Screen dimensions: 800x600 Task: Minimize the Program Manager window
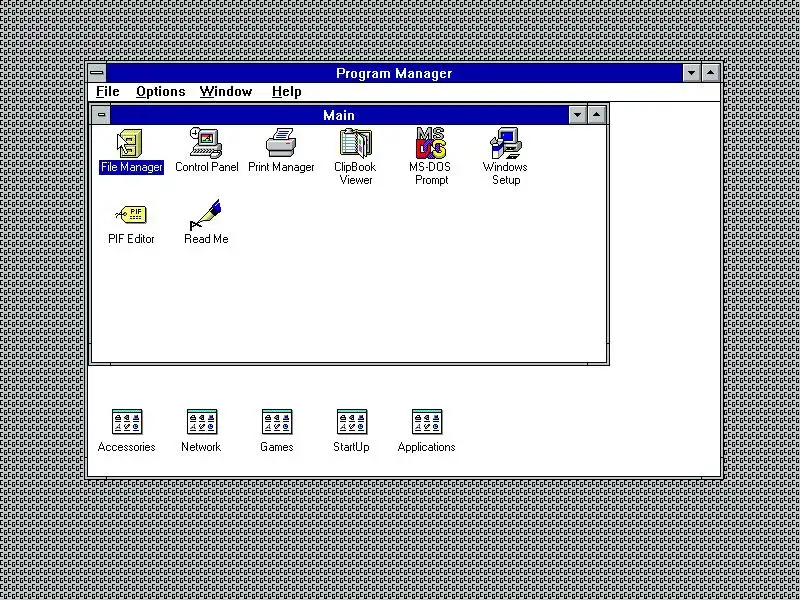[691, 73]
